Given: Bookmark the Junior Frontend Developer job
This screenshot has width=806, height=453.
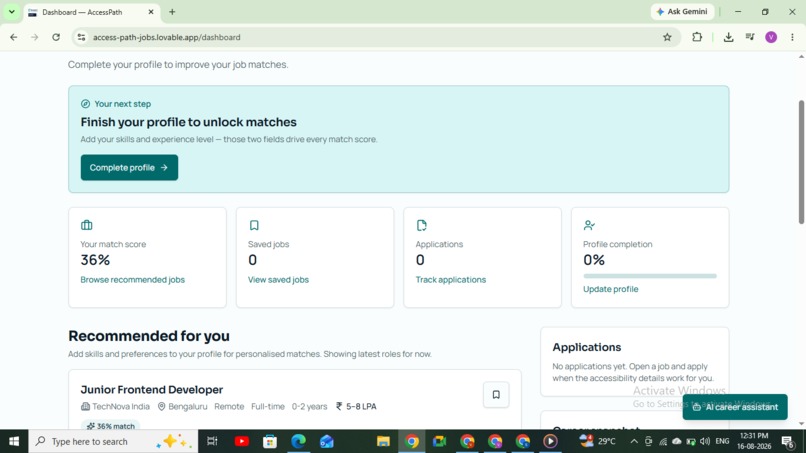Looking at the screenshot, I should coord(496,394).
